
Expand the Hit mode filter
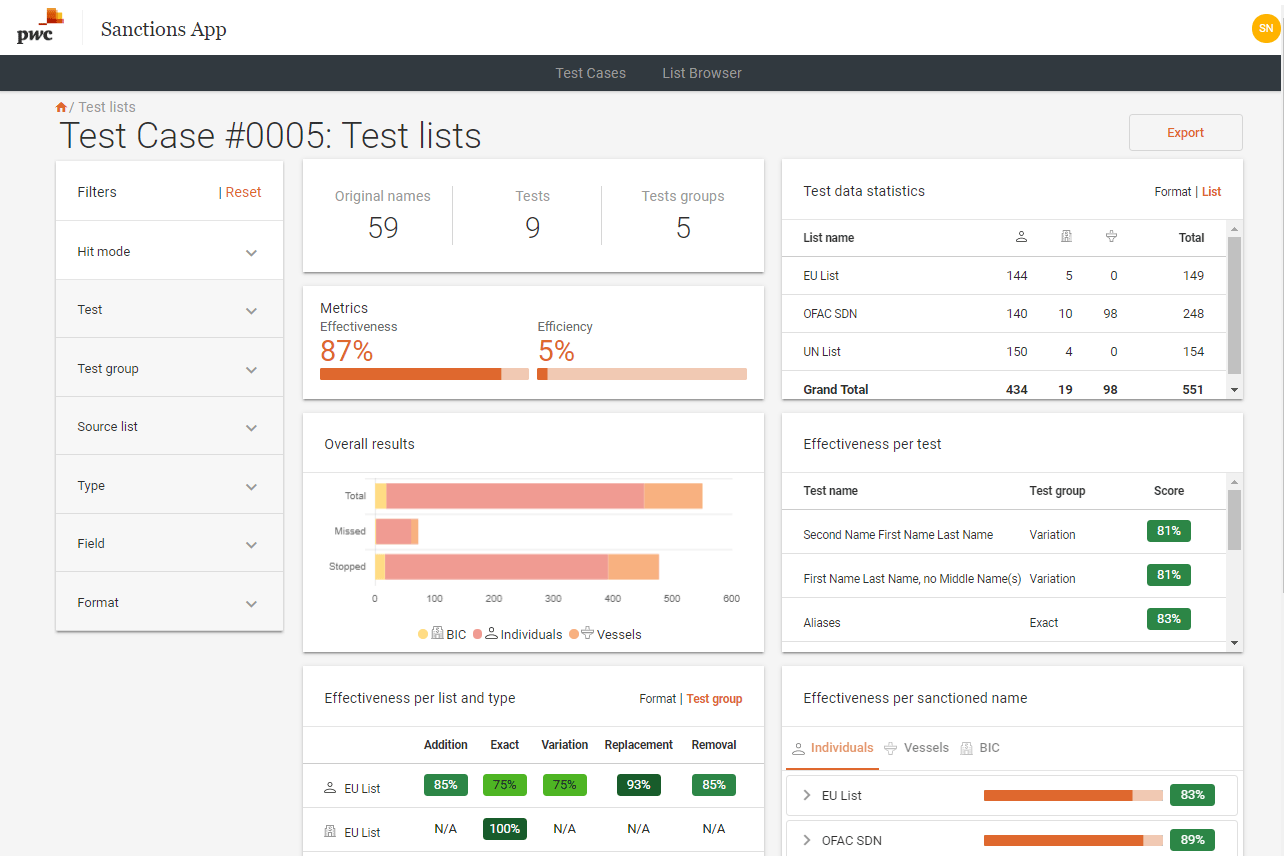(251, 253)
